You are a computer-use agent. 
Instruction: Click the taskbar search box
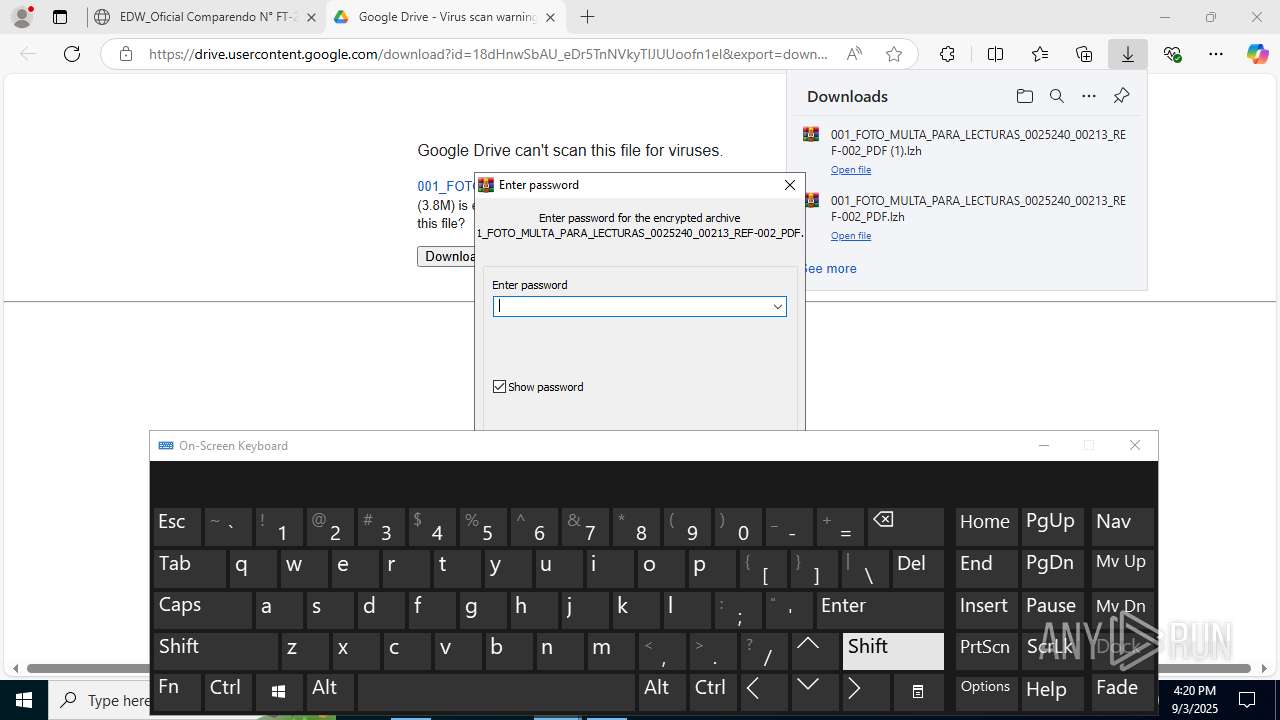point(100,700)
